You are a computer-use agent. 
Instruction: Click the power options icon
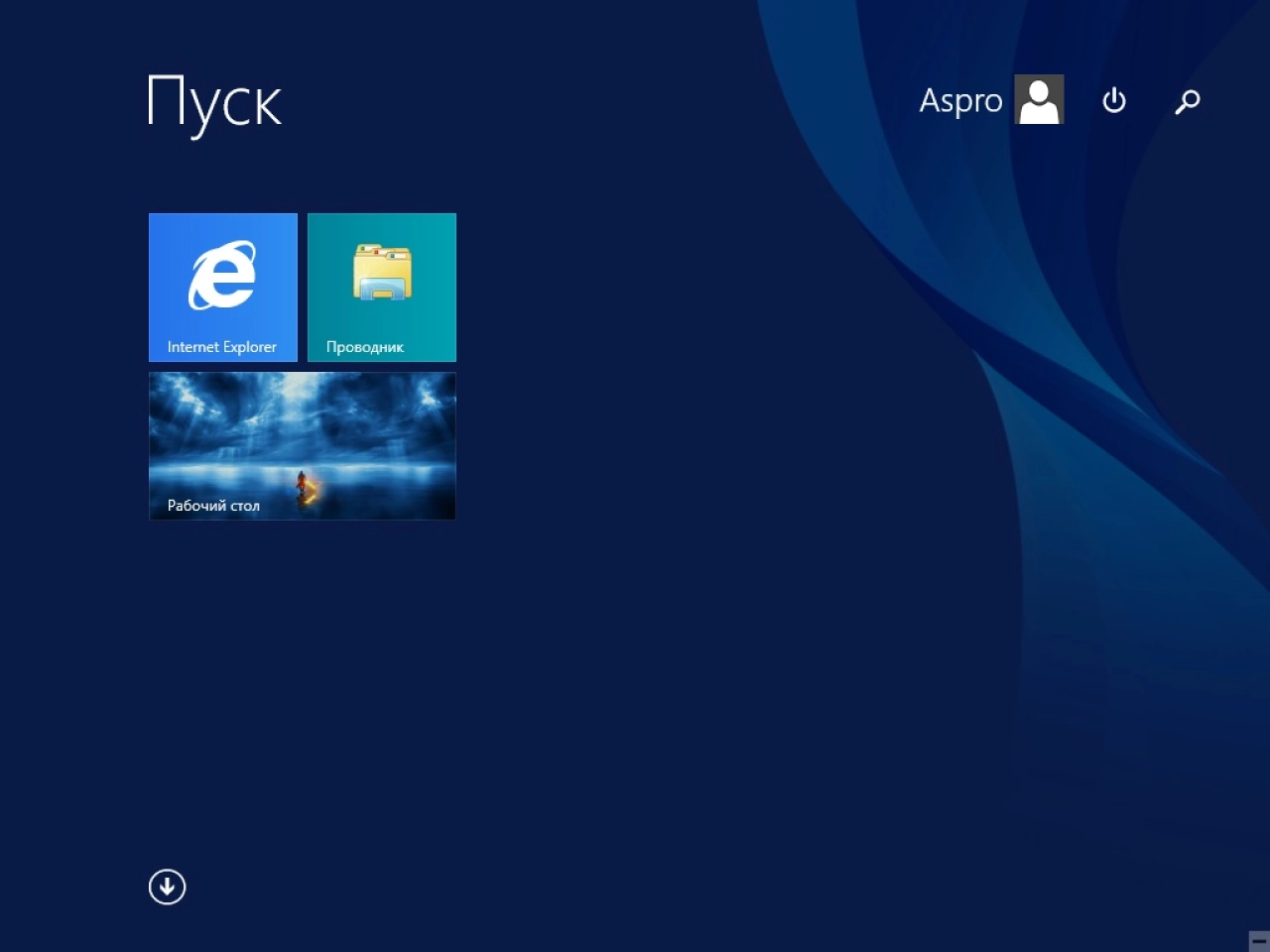point(1114,100)
